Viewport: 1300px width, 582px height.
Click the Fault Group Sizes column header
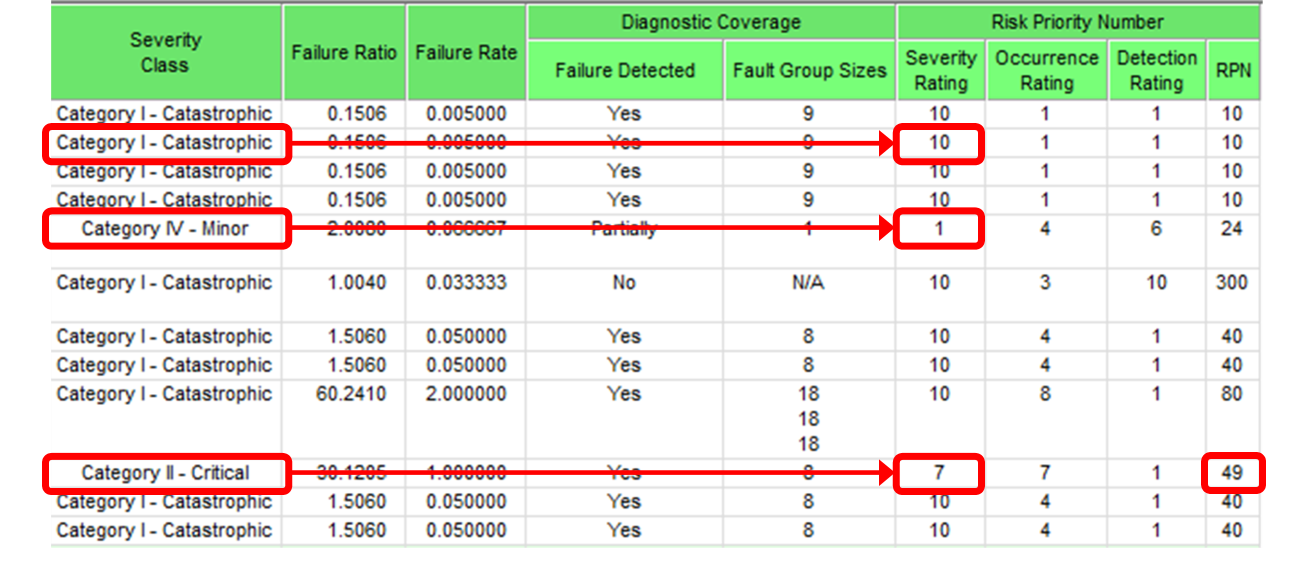pyautogui.click(x=809, y=70)
